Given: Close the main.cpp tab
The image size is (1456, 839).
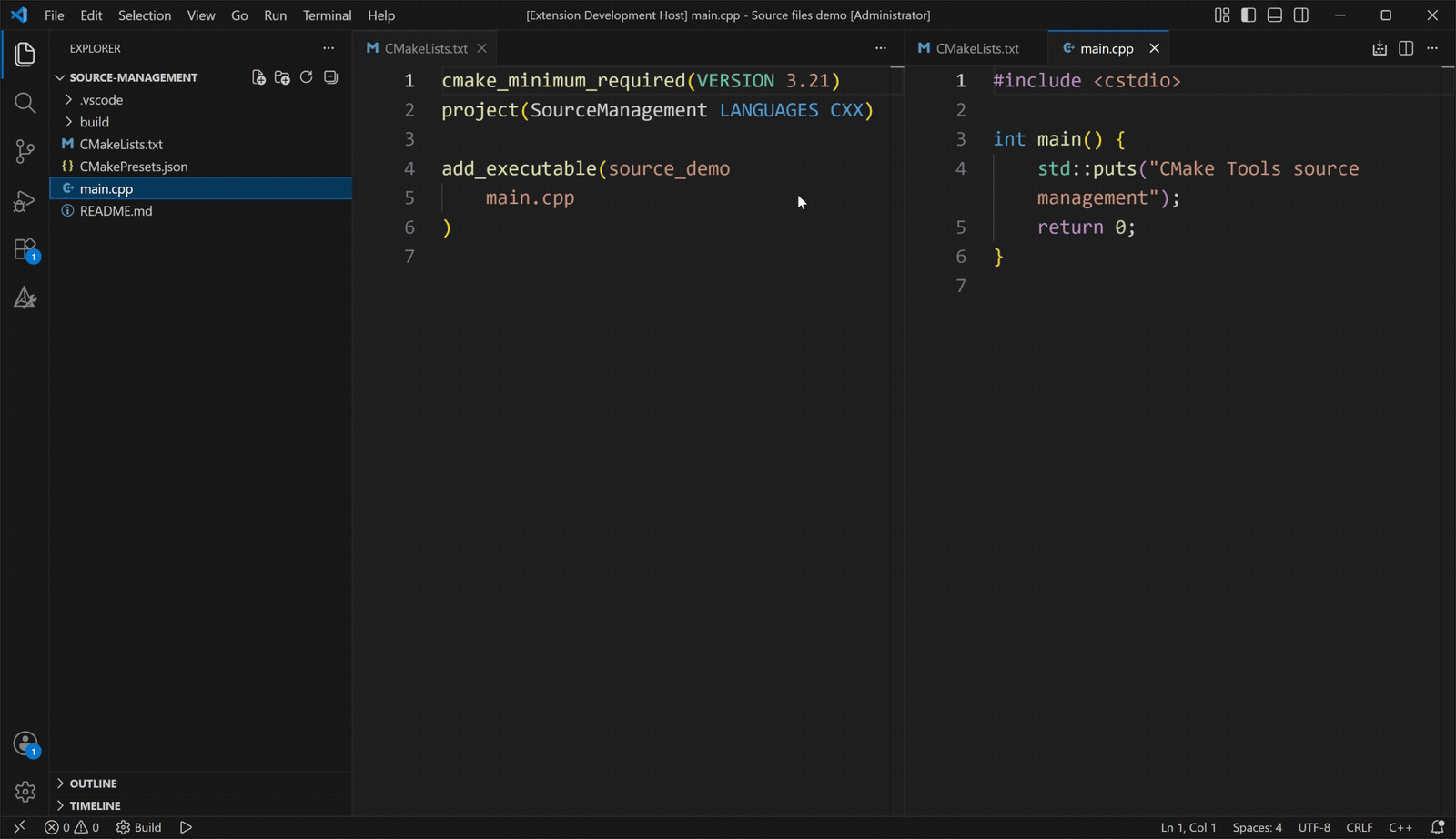Looking at the screenshot, I should (1154, 48).
